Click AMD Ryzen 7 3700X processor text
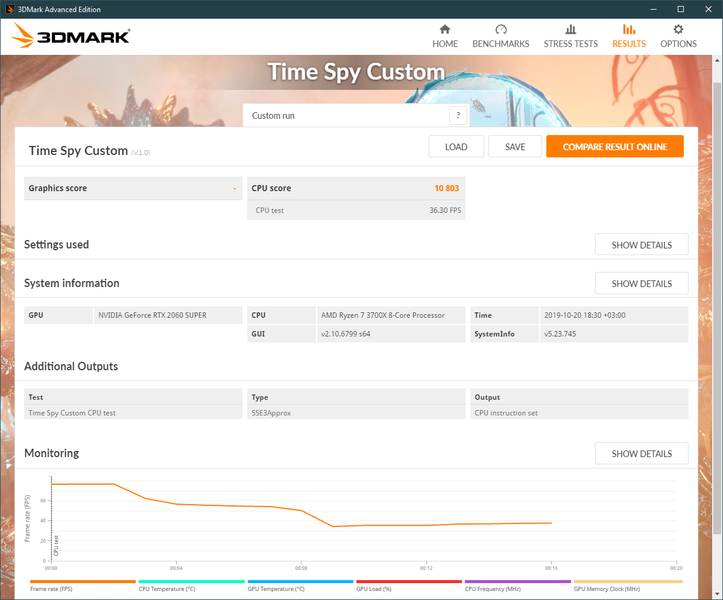This screenshot has width=723, height=600. [383, 315]
